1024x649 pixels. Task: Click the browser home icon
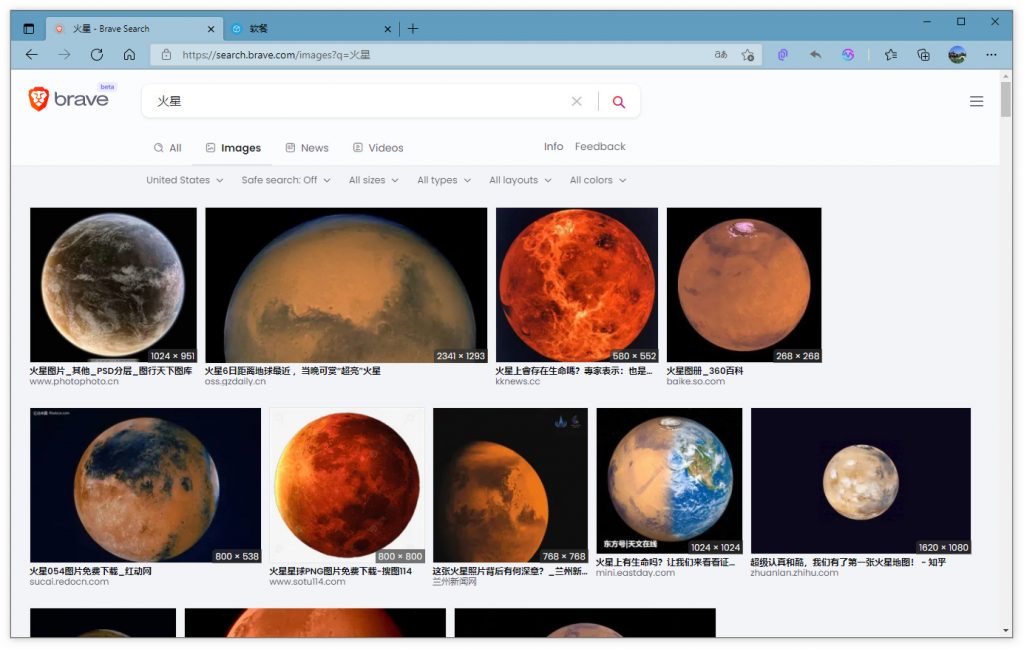point(129,55)
